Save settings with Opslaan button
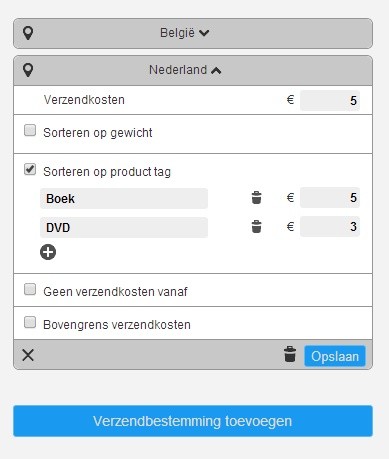The image size is (389, 459). click(x=335, y=356)
